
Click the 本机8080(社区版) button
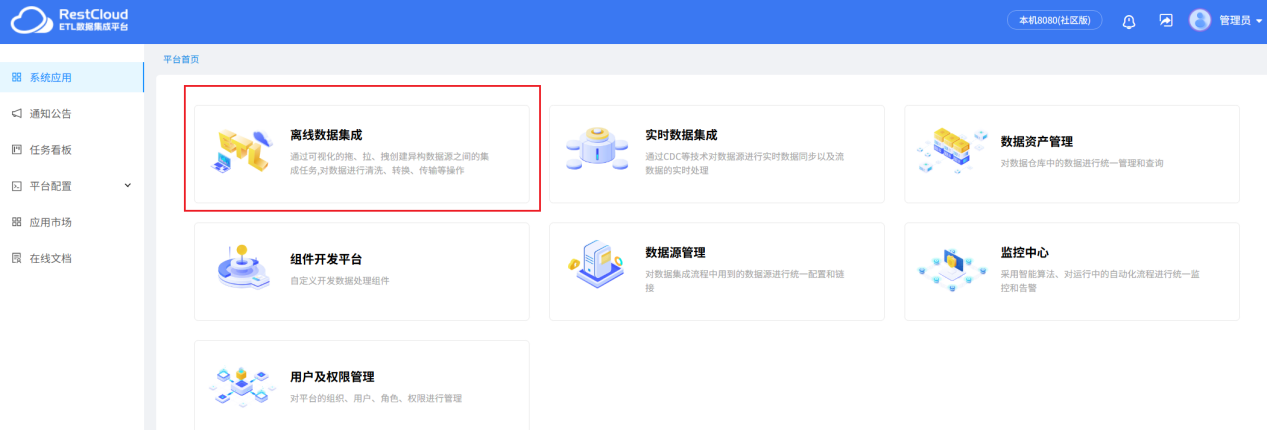tap(1054, 20)
